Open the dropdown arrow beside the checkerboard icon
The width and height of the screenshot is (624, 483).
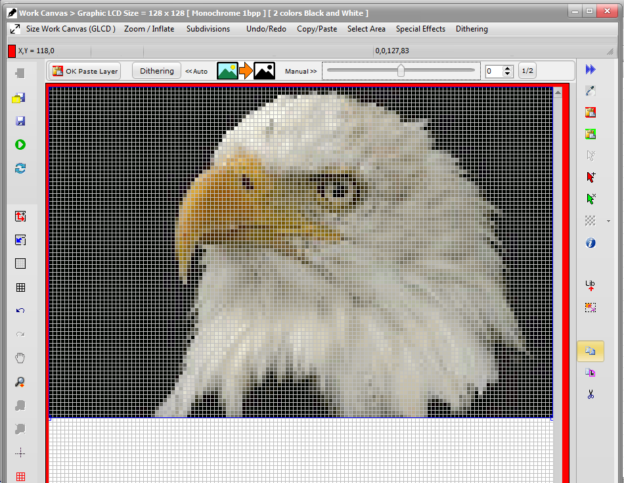pos(608,220)
